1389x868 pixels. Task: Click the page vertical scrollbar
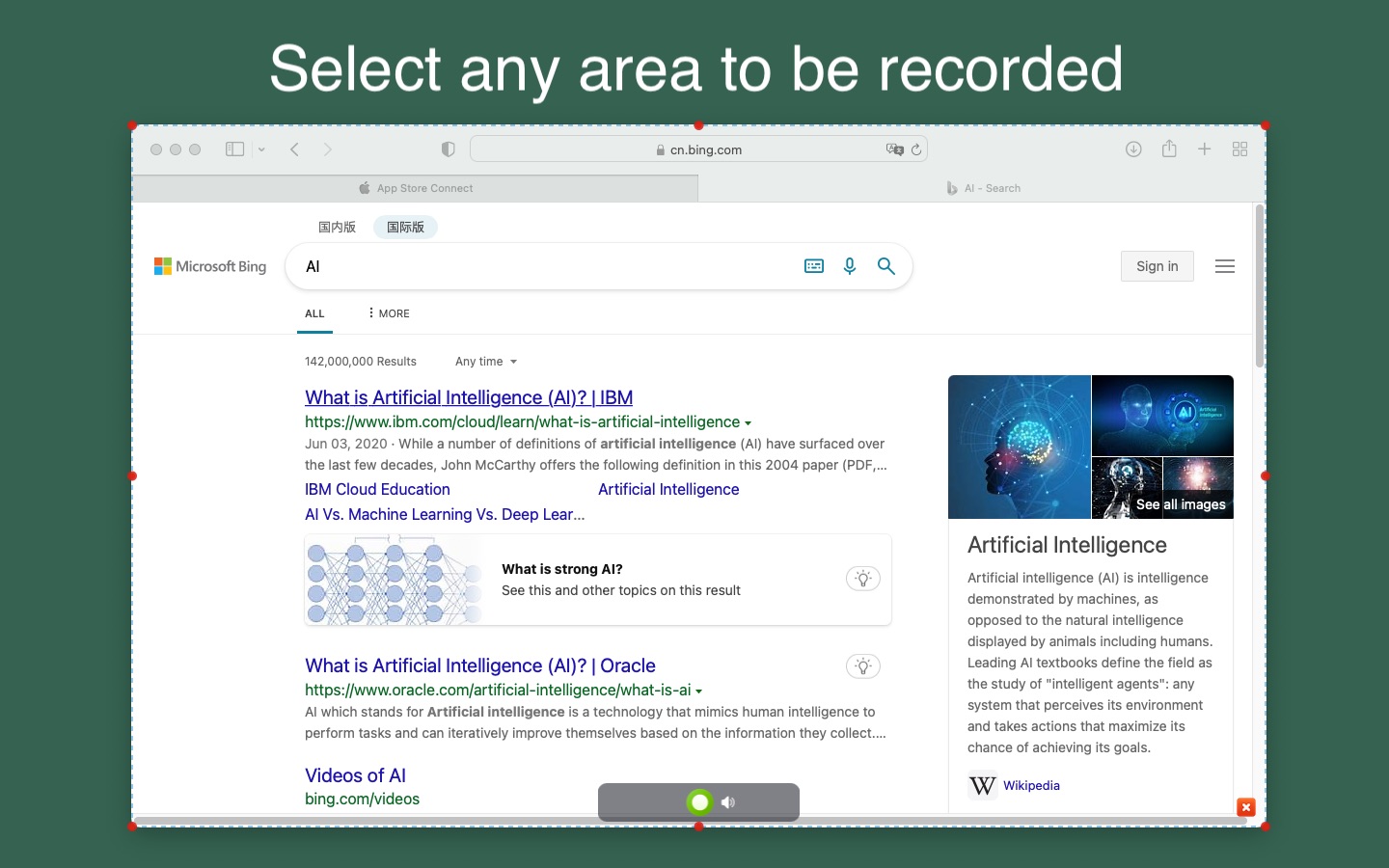1260,286
